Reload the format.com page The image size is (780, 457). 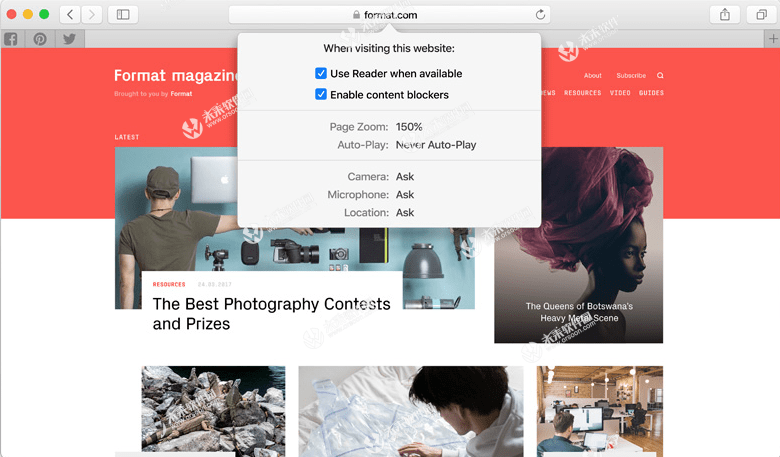tap(541, 14)
